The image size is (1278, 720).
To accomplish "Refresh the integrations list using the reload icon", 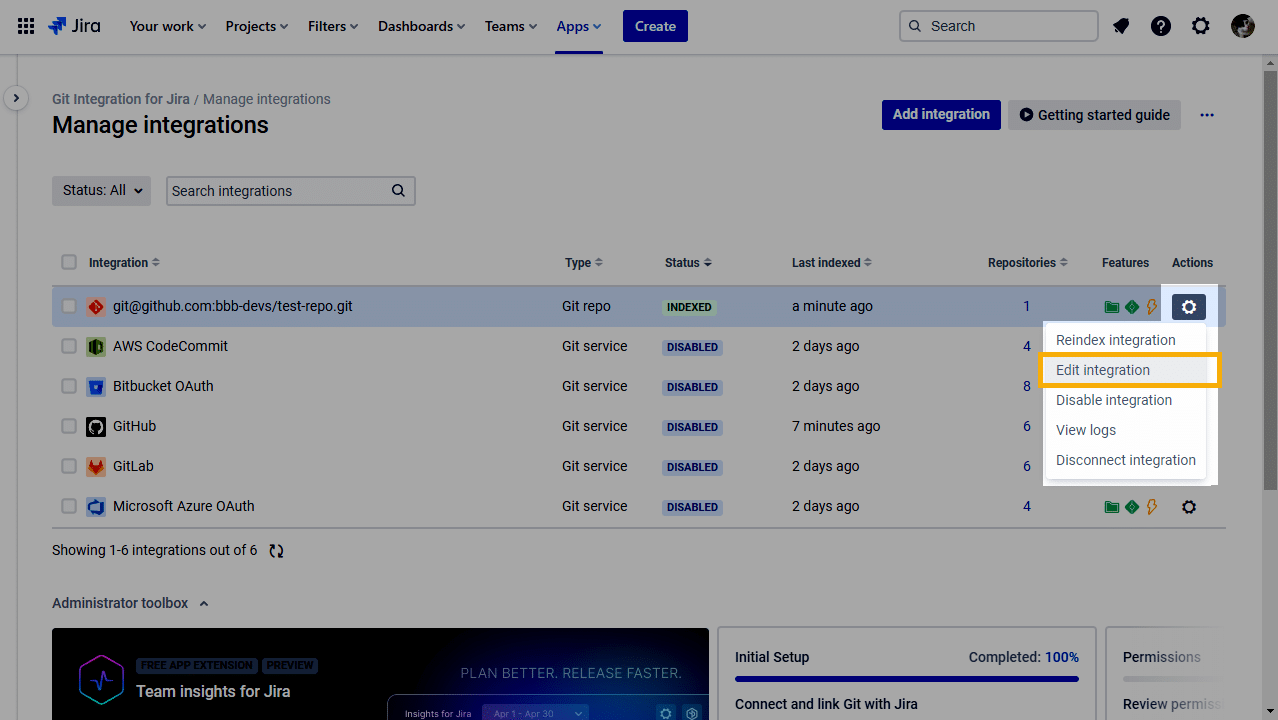I will 277,551.
